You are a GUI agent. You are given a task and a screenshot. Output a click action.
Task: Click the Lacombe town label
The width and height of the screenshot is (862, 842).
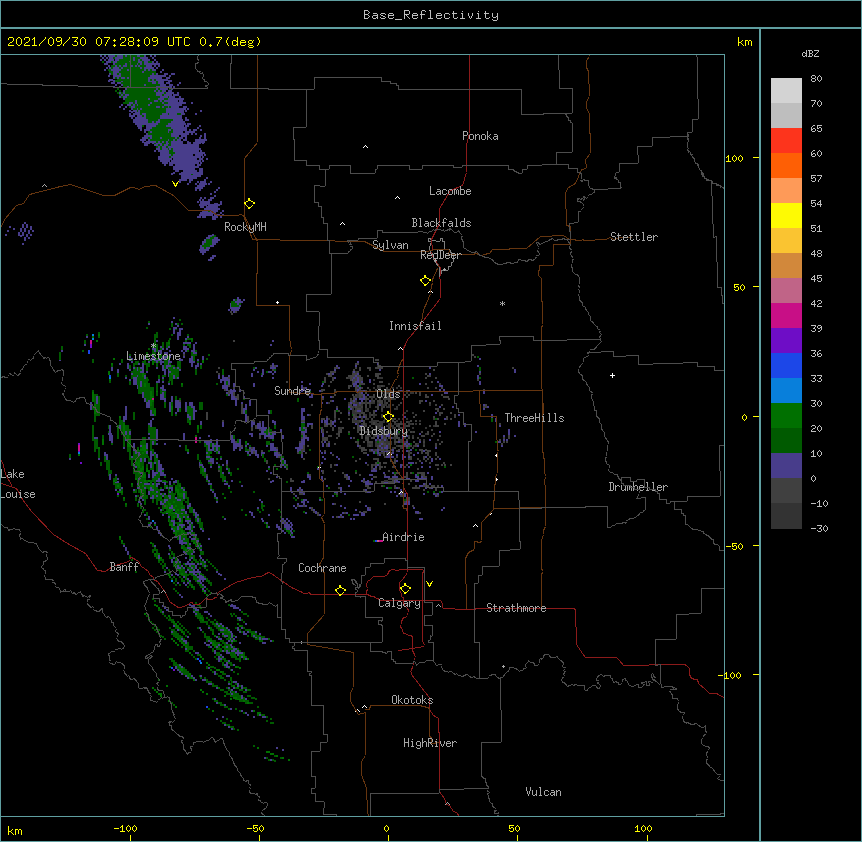pos(450,191)
